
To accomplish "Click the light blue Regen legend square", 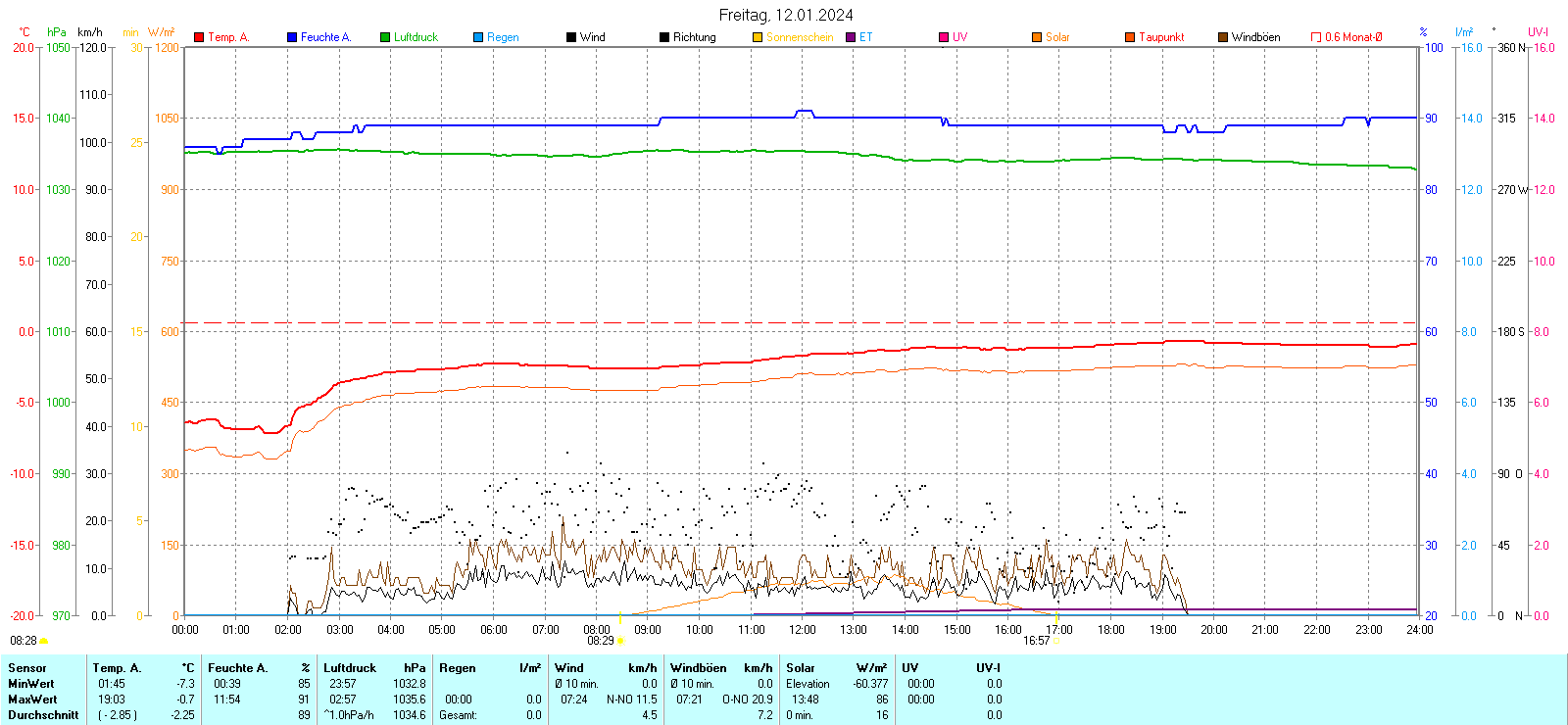I will (478, 37).
